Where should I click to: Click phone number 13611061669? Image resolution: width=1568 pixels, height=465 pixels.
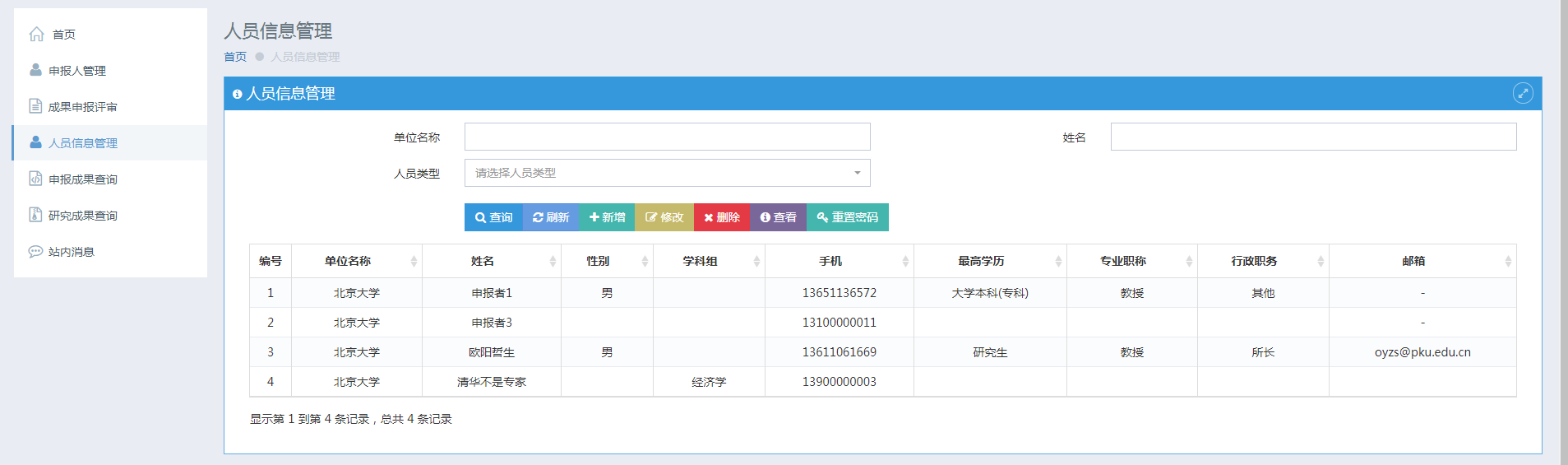click(840, 352)
